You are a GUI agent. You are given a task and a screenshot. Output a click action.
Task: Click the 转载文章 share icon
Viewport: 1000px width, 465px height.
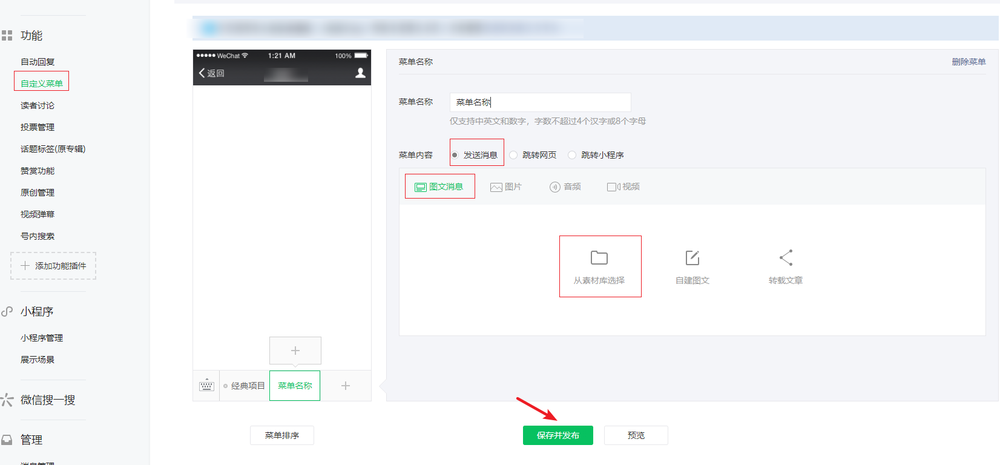[x=786, y=258]
